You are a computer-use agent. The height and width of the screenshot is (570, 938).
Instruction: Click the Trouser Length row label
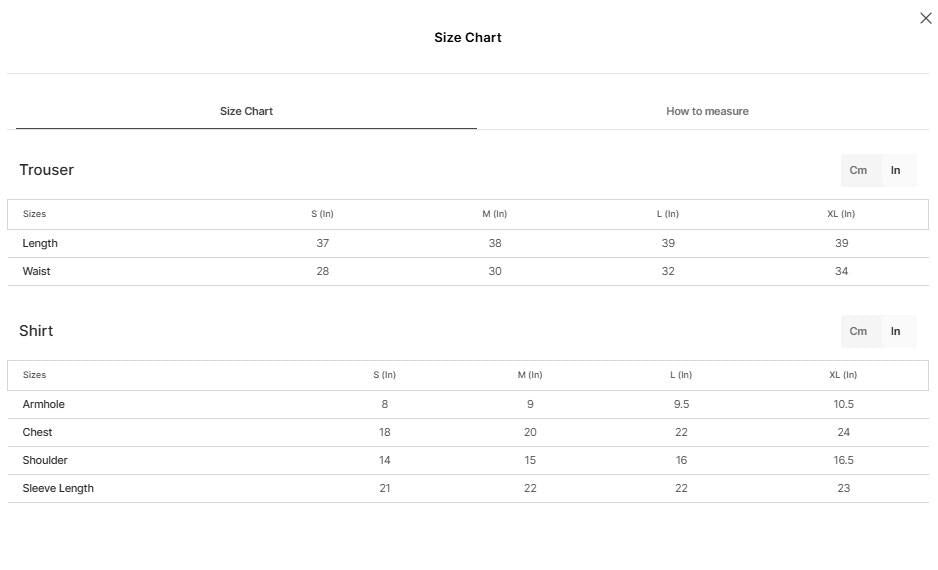coord(40,243)
